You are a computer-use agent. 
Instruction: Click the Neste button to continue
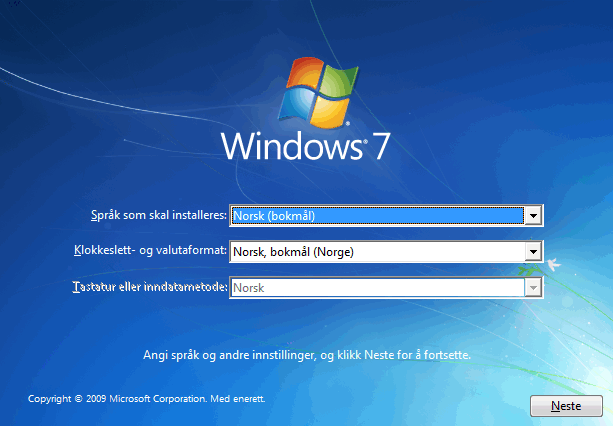[x=566, y=406]
